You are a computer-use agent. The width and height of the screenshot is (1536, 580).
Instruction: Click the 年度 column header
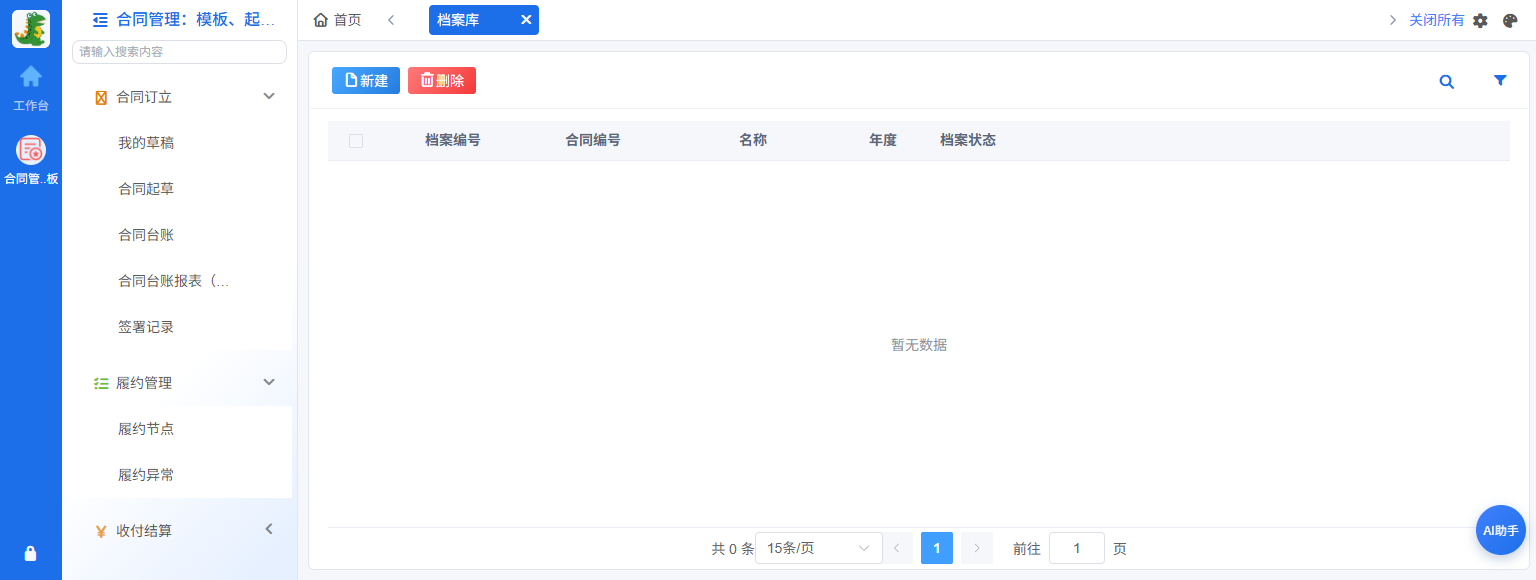coord(883,140)
